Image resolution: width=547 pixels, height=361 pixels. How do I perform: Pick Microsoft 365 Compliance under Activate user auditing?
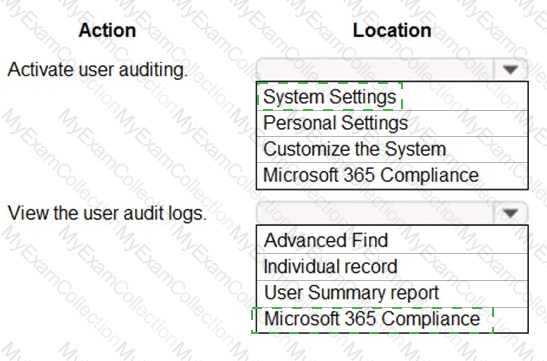point(392,175)
